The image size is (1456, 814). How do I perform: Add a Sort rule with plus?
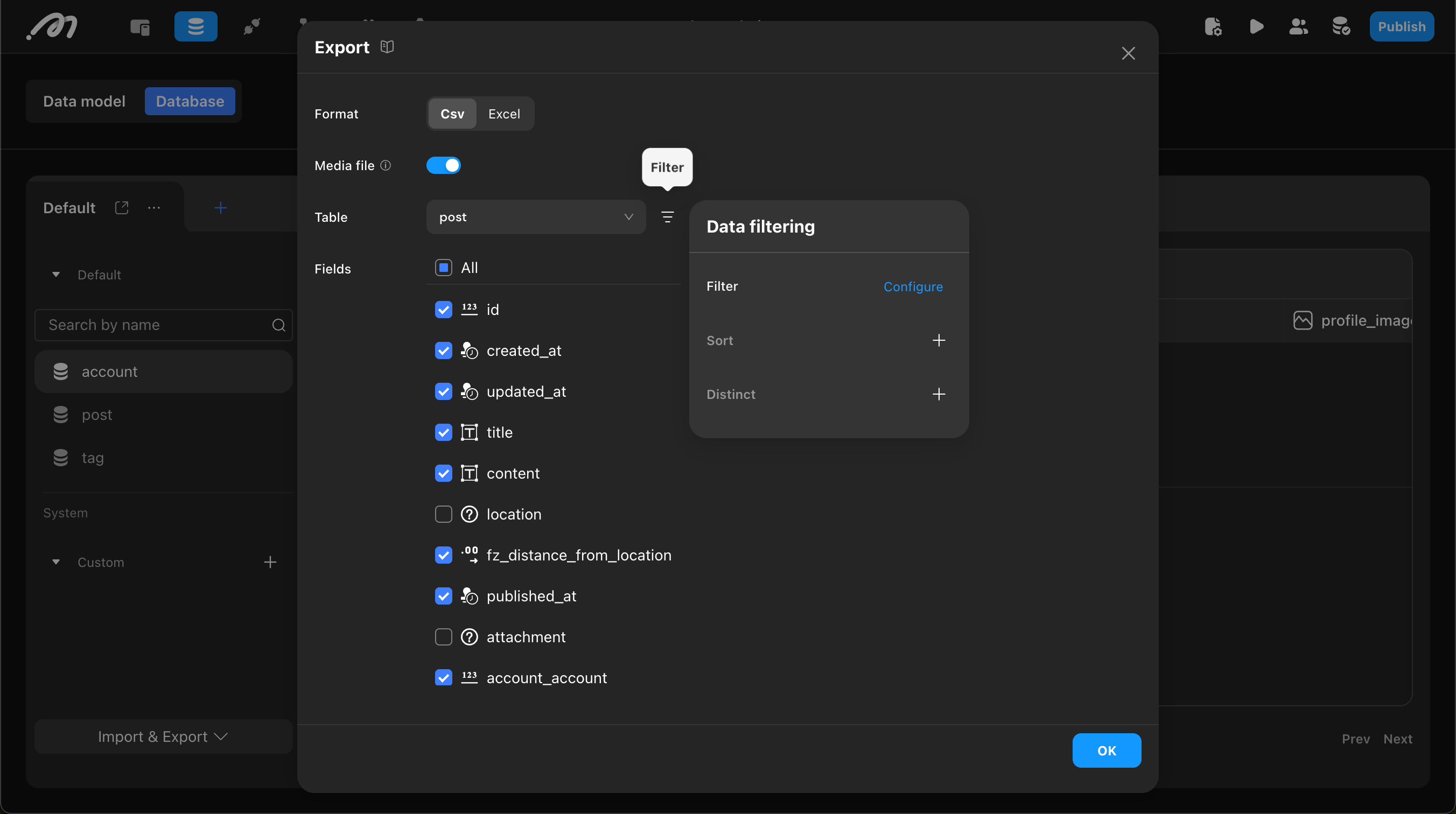pyautogui.click(x=939, y=340)
